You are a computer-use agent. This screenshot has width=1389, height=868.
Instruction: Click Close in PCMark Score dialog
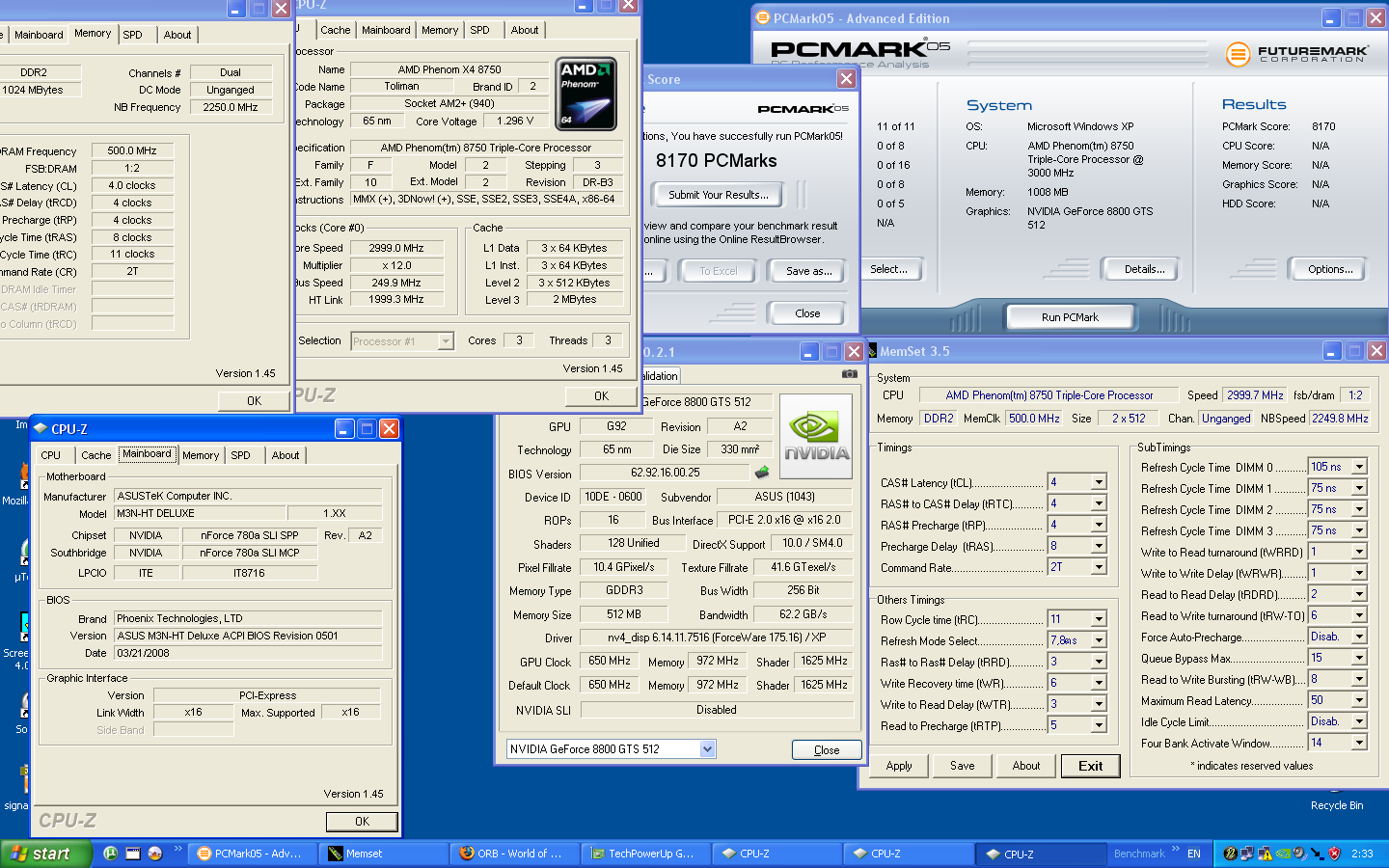click(807, 313)
